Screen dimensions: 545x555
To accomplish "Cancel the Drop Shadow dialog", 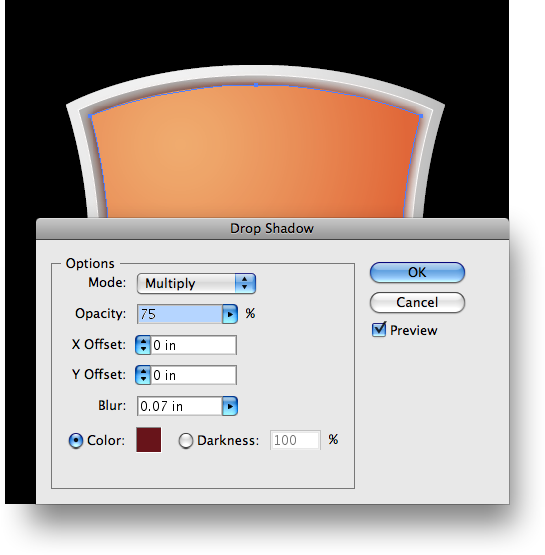I will tap(417, 303).
